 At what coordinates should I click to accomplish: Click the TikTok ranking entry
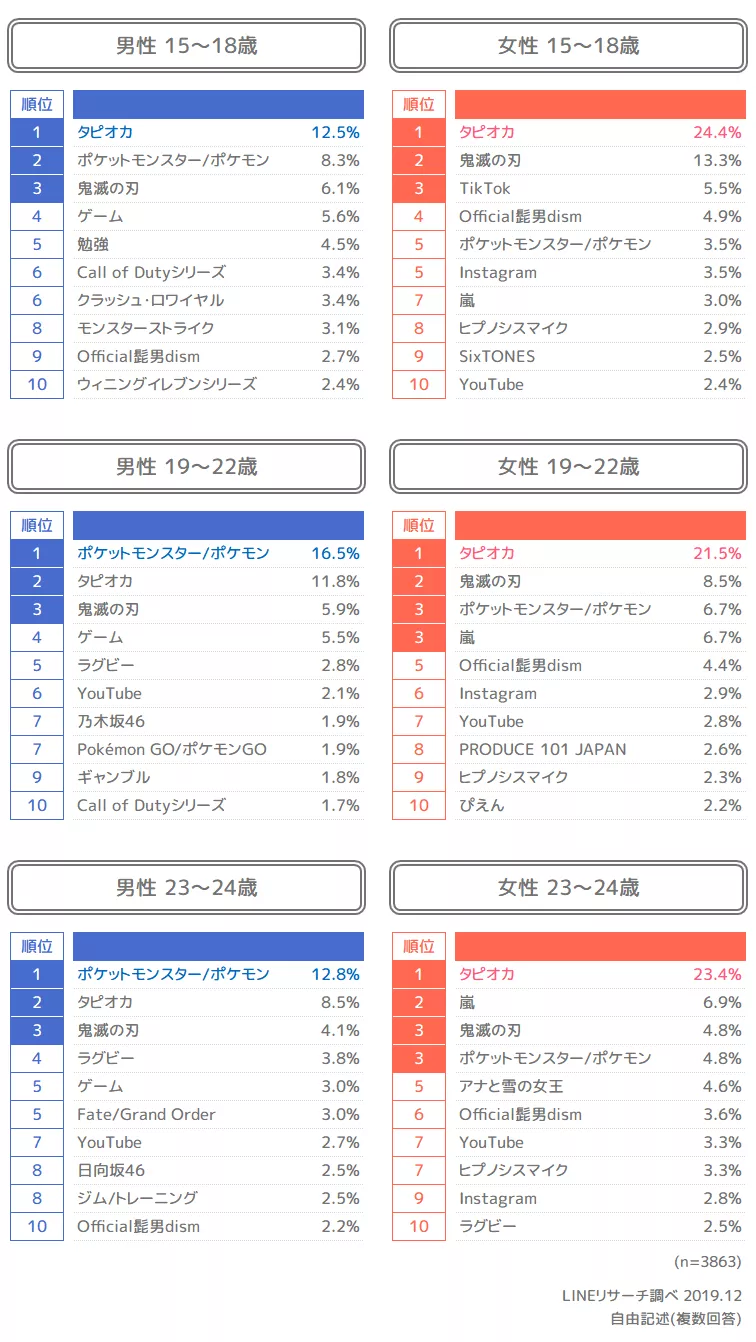[485, 188]
